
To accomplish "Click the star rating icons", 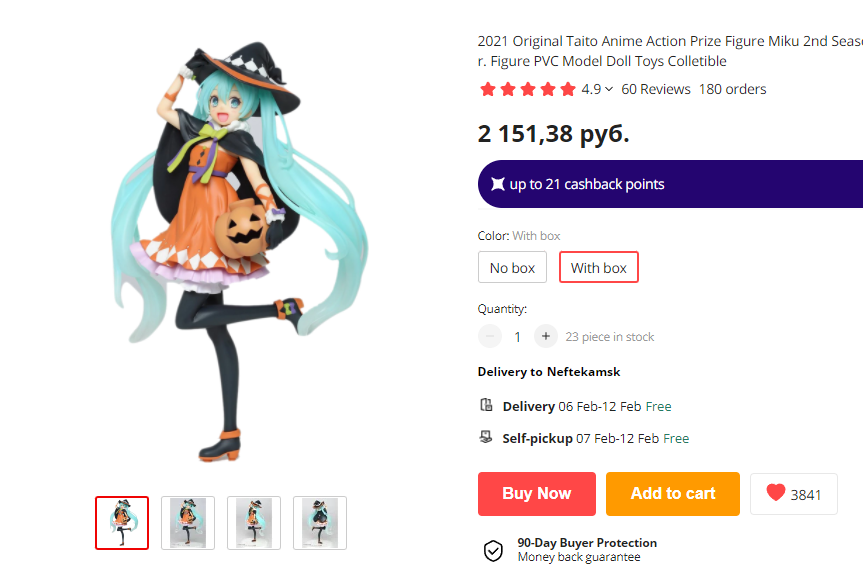I will 527,89.
